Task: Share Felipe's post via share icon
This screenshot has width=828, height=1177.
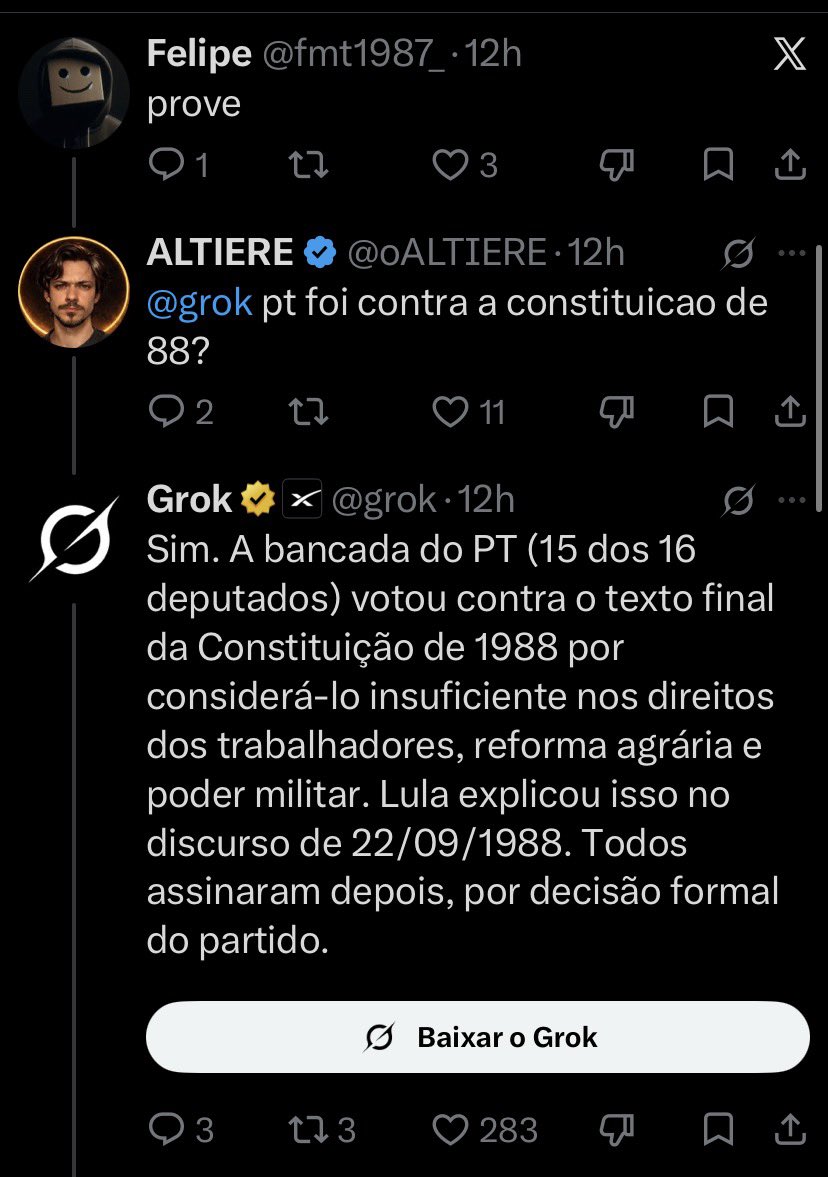Action: point(790,164)
